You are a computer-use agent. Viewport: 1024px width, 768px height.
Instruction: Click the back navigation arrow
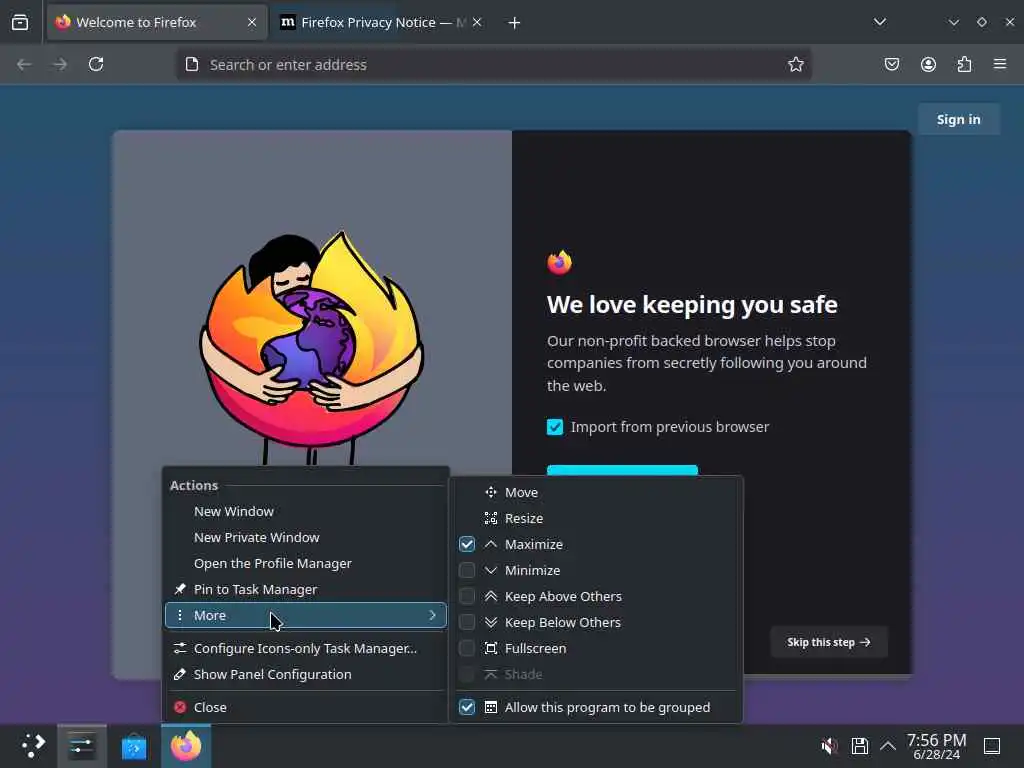(x=24, y=64)
